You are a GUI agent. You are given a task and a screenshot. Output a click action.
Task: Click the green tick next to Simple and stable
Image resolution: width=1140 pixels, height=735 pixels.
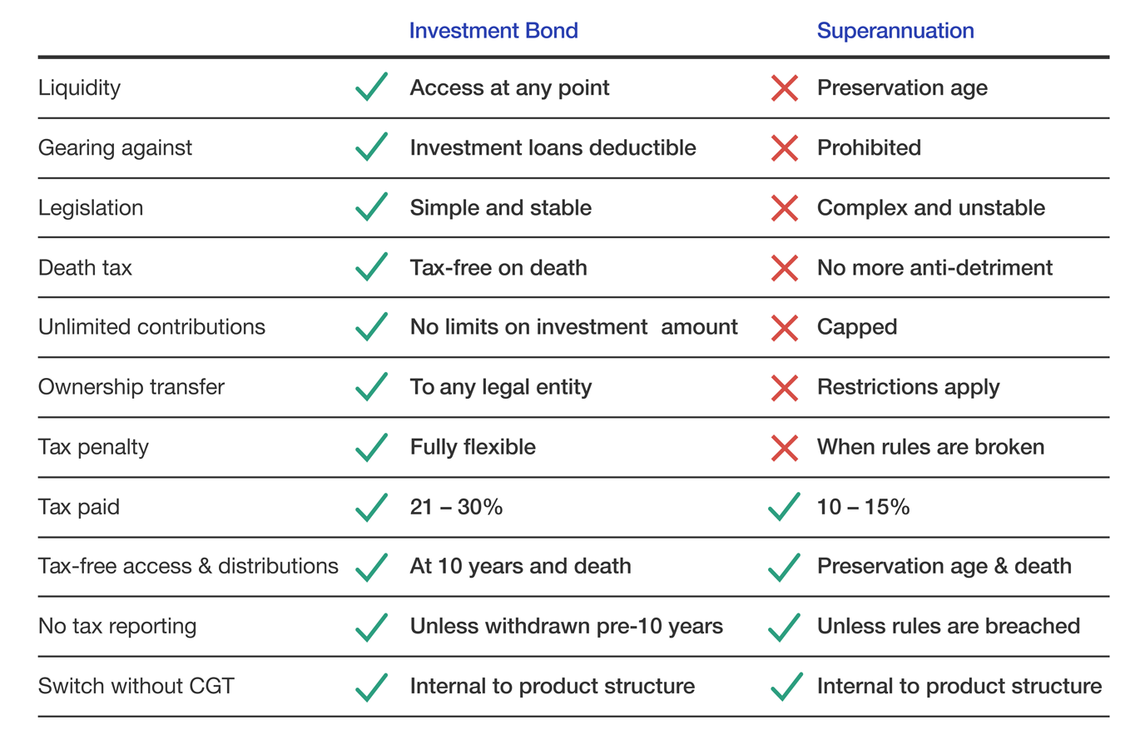point(372,206)
